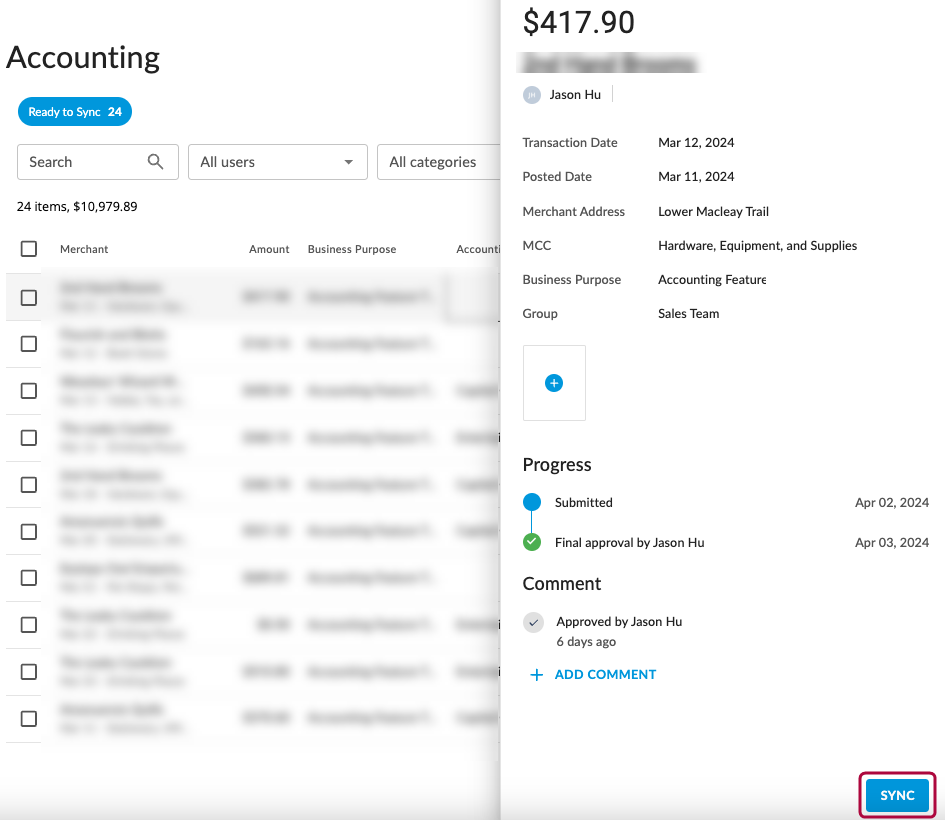Sort by the Merchant column header
The height and width of the screenshot is (820, 945).
[x=84, y=249]
